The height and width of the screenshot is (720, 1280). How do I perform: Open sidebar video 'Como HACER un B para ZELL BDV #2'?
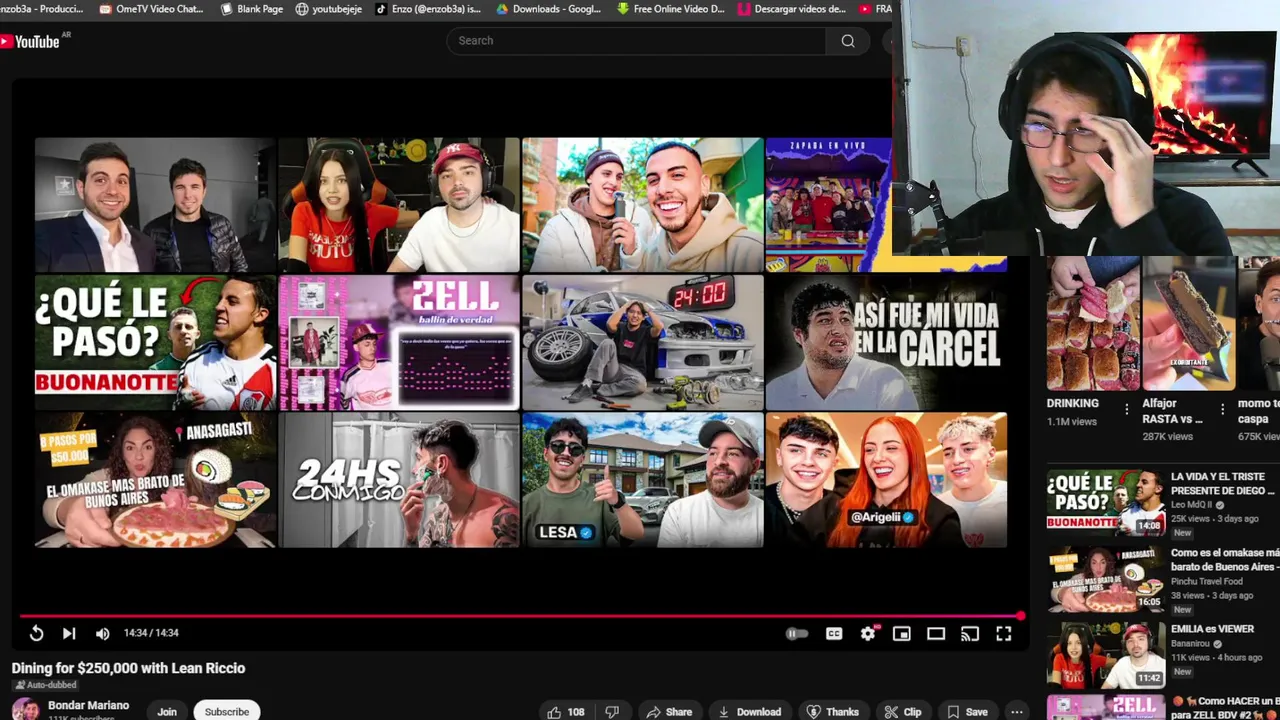[1225, 707]
